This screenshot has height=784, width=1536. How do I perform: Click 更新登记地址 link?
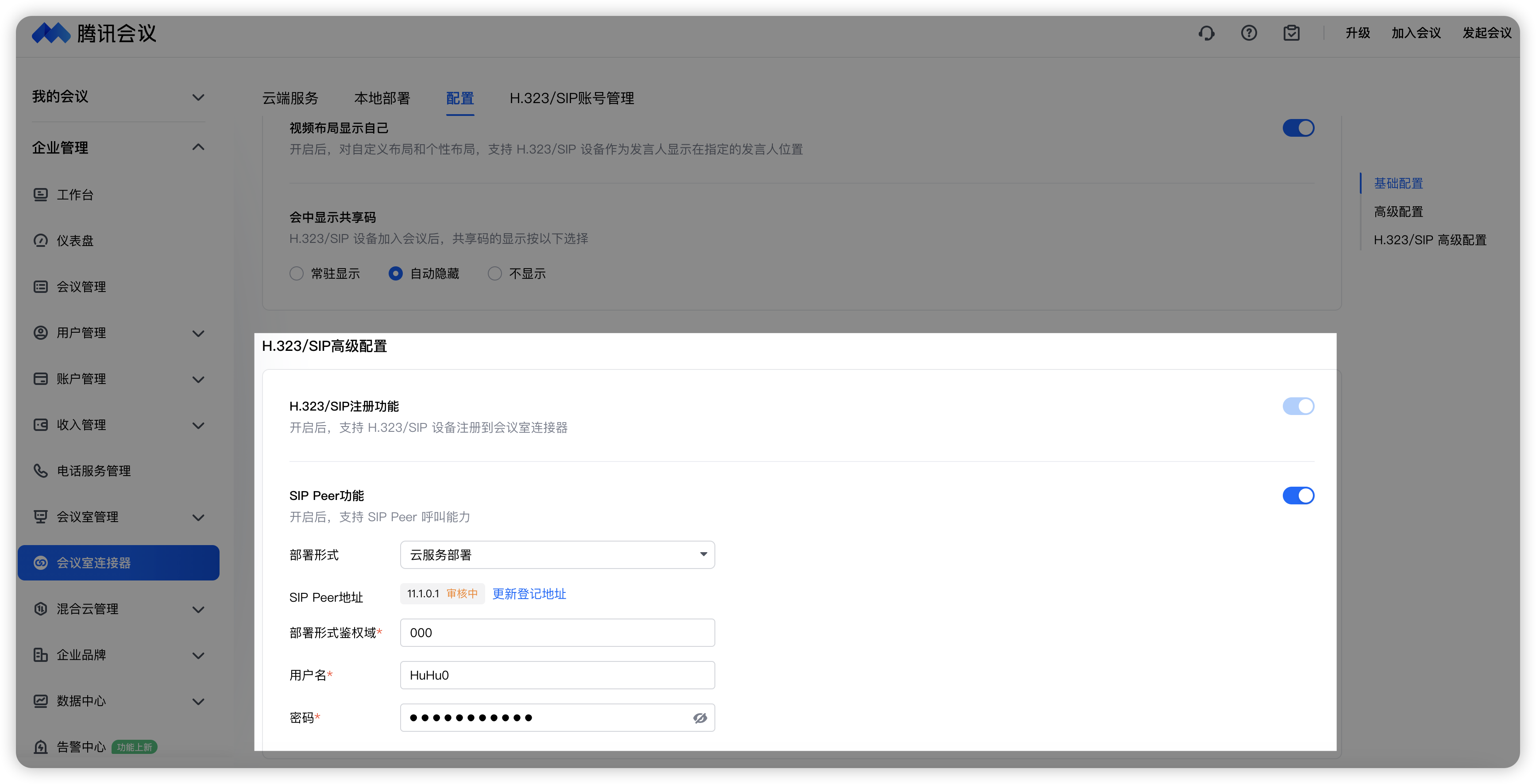(x=529, y=594)
